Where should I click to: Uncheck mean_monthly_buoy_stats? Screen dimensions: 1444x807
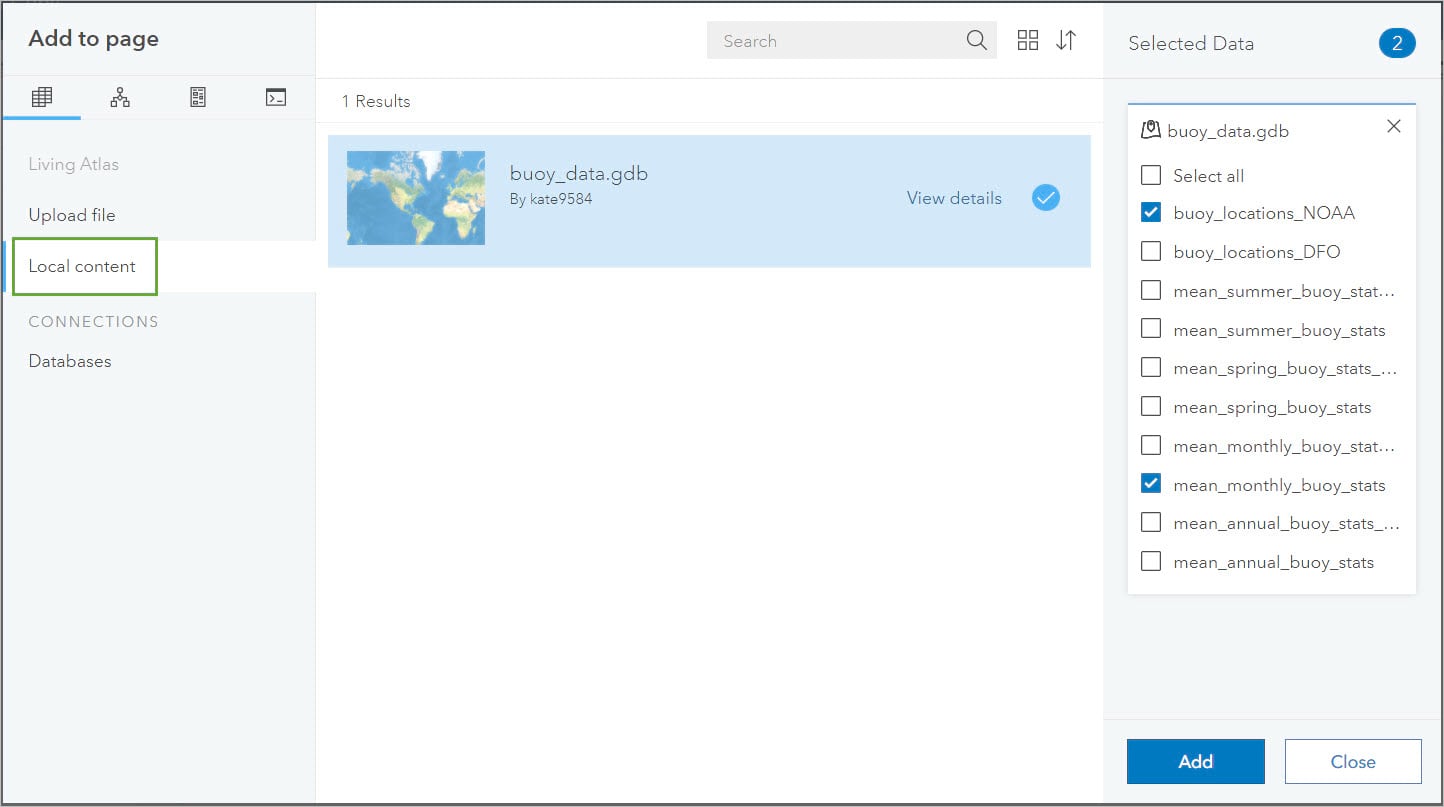coord(1150,484)
